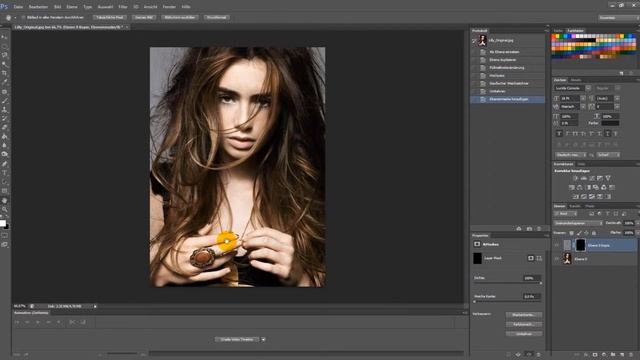Toggle lock transparent pixels for layer
Screen dimensions: 640x360
click(x=571, y=233)
